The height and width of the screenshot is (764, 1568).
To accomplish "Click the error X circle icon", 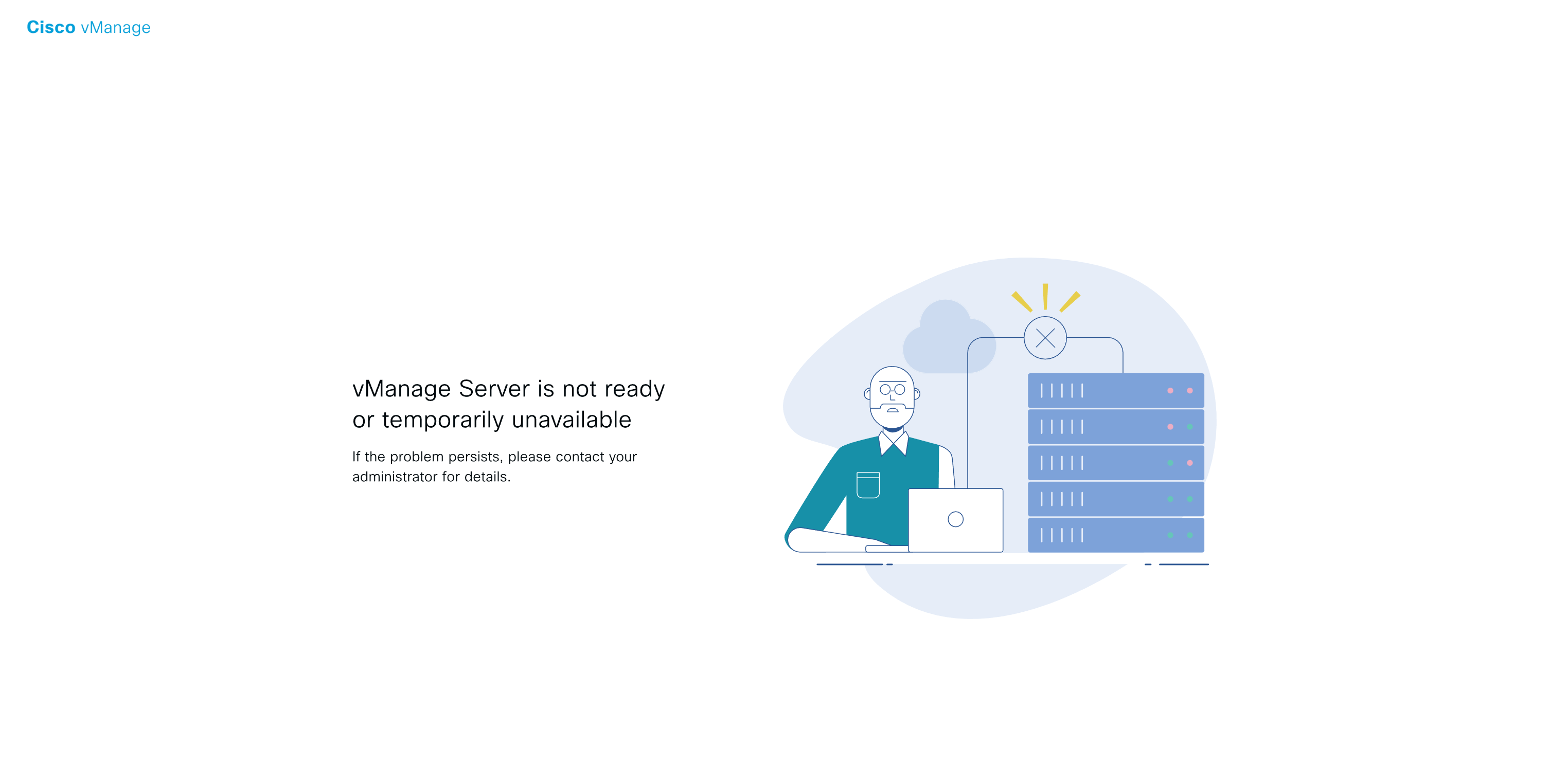I will (1044, 338).
